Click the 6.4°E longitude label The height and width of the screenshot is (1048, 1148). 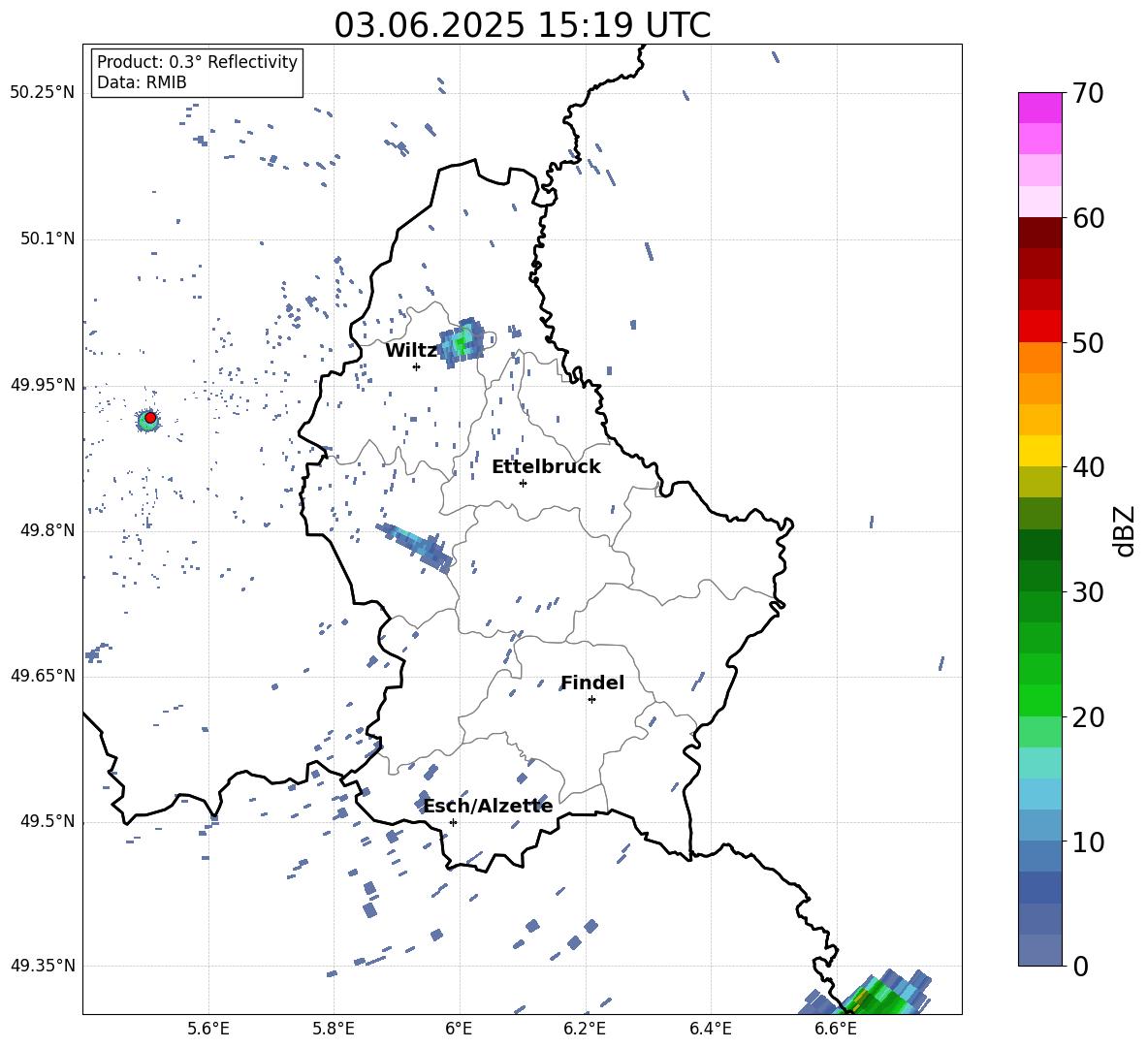tap(710, 1030)
